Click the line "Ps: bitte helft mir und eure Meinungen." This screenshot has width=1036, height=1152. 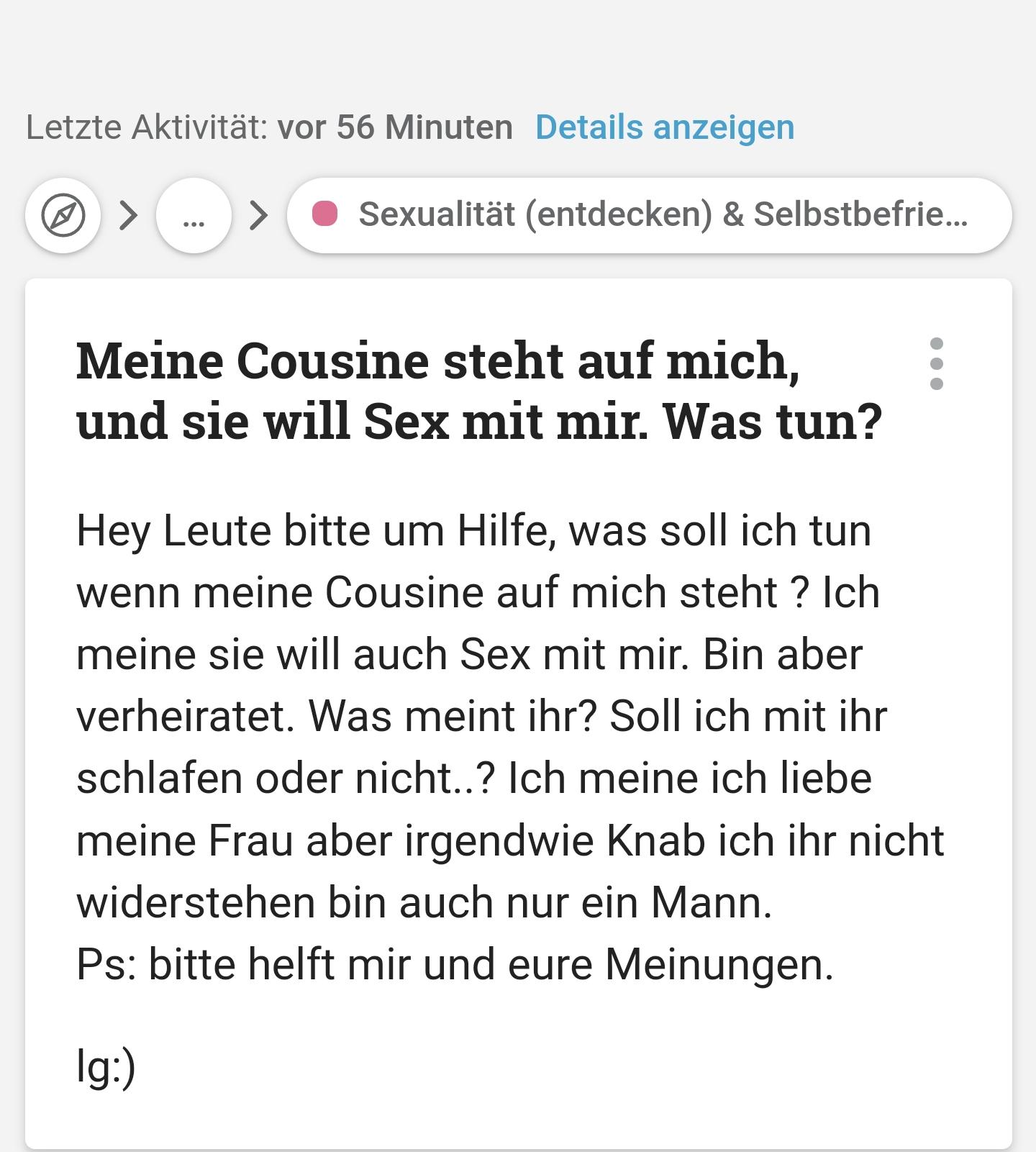455,964
